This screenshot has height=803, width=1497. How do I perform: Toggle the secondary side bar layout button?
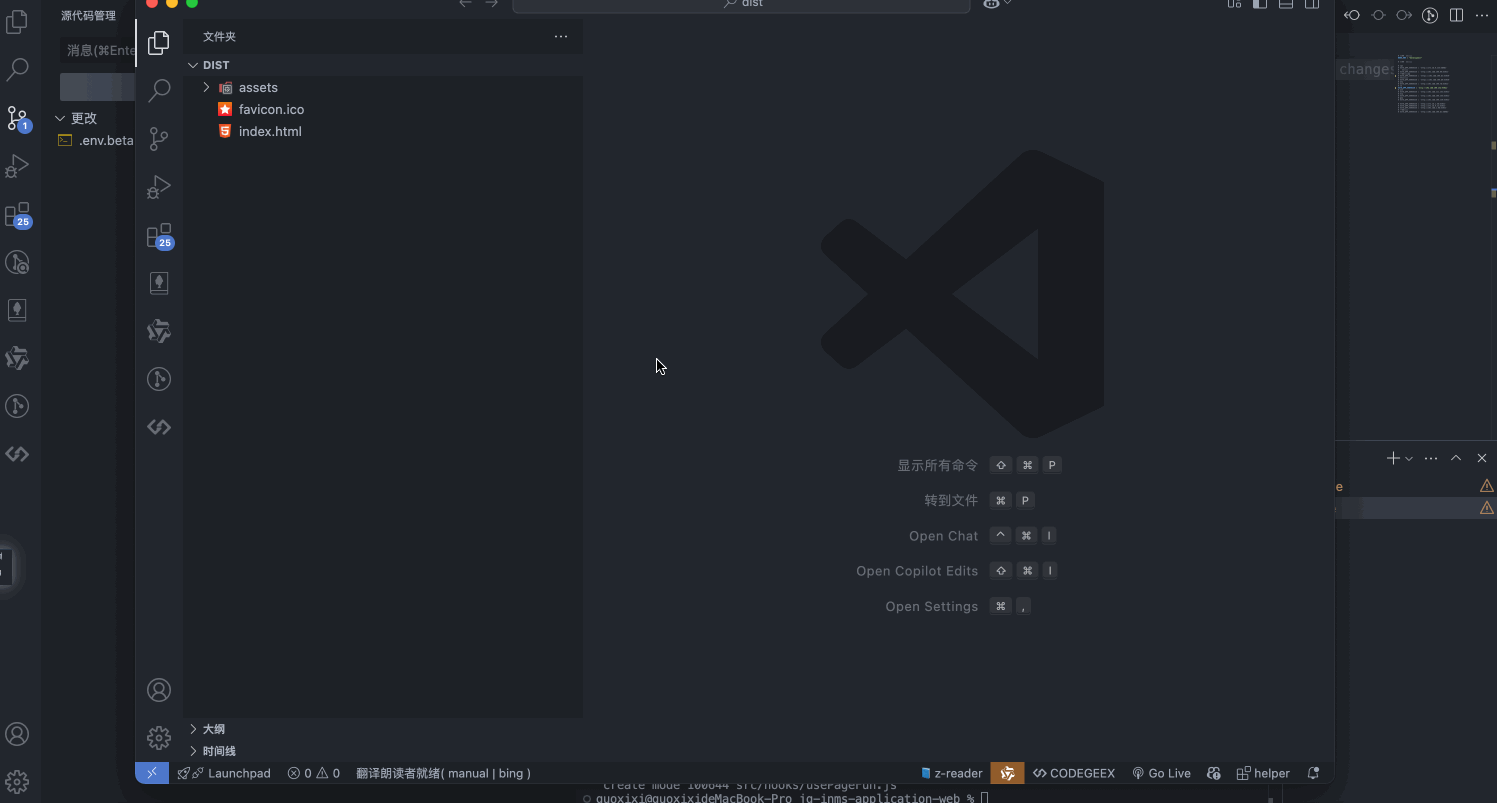1312,4
